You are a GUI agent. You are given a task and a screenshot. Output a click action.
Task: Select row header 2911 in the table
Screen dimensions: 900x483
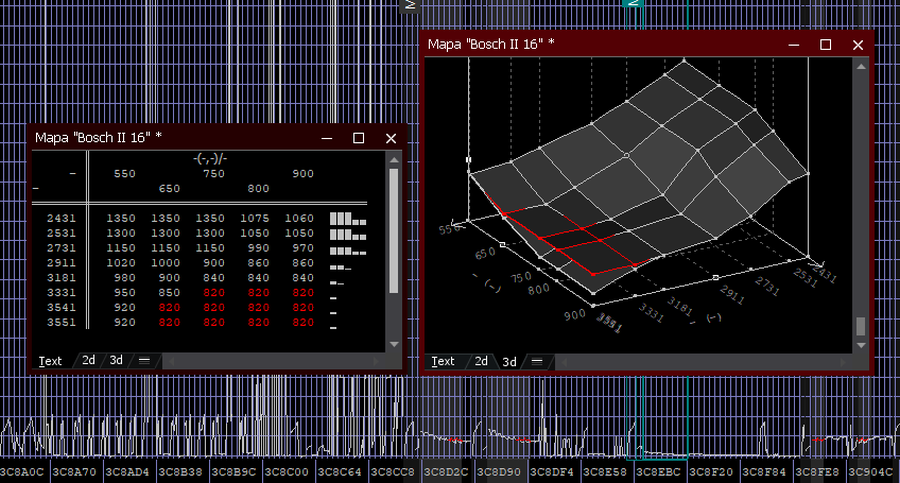(x=61, y=263)
